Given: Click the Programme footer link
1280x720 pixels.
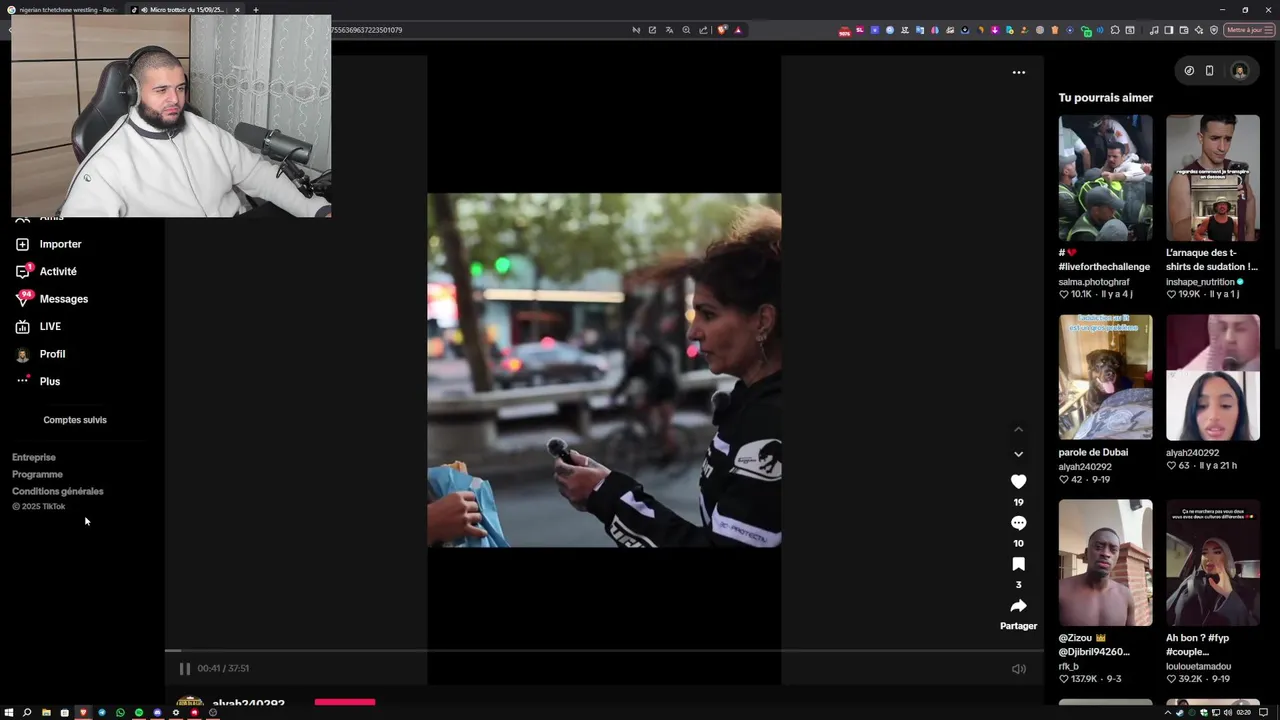Looking at the screenshot, I should point(37,474).
